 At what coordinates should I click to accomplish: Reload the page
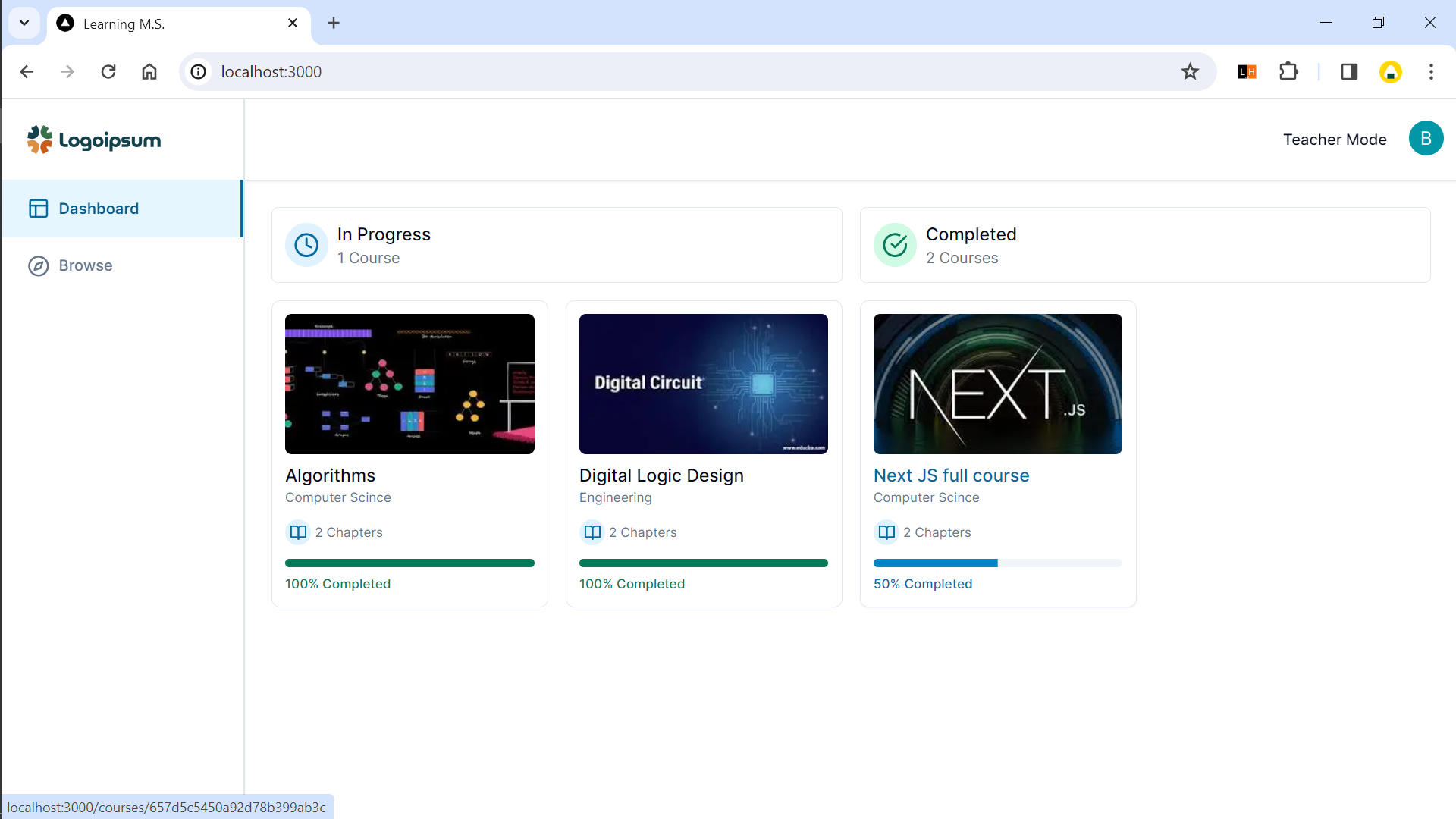point(108,71)
